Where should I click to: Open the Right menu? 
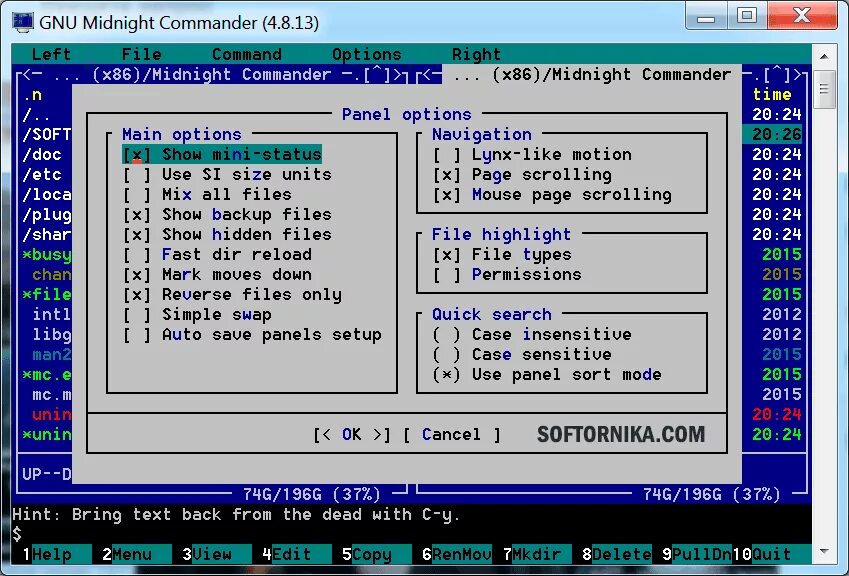pos(476,54)
